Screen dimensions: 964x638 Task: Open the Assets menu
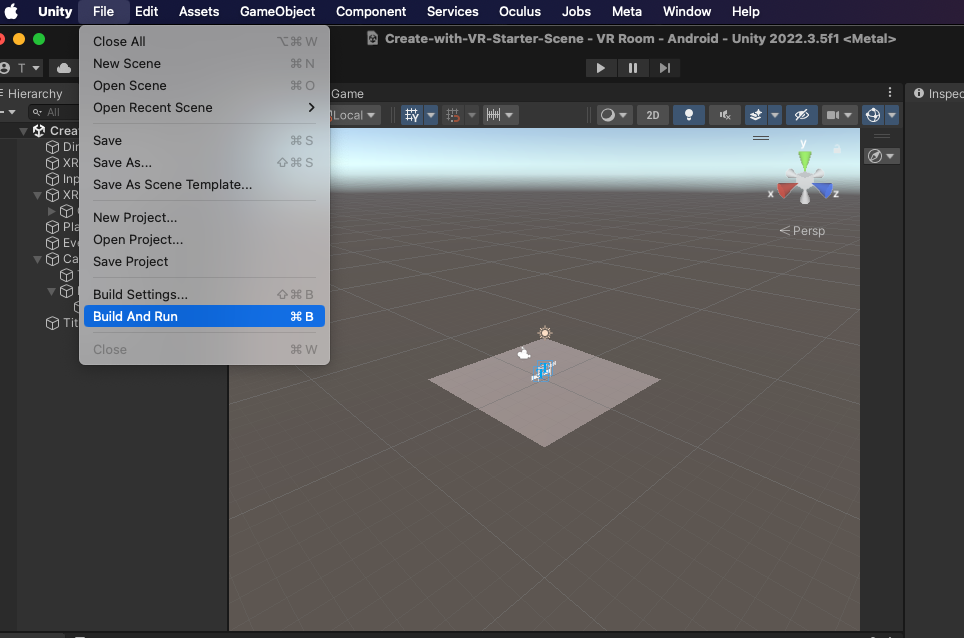coord(199,12)
